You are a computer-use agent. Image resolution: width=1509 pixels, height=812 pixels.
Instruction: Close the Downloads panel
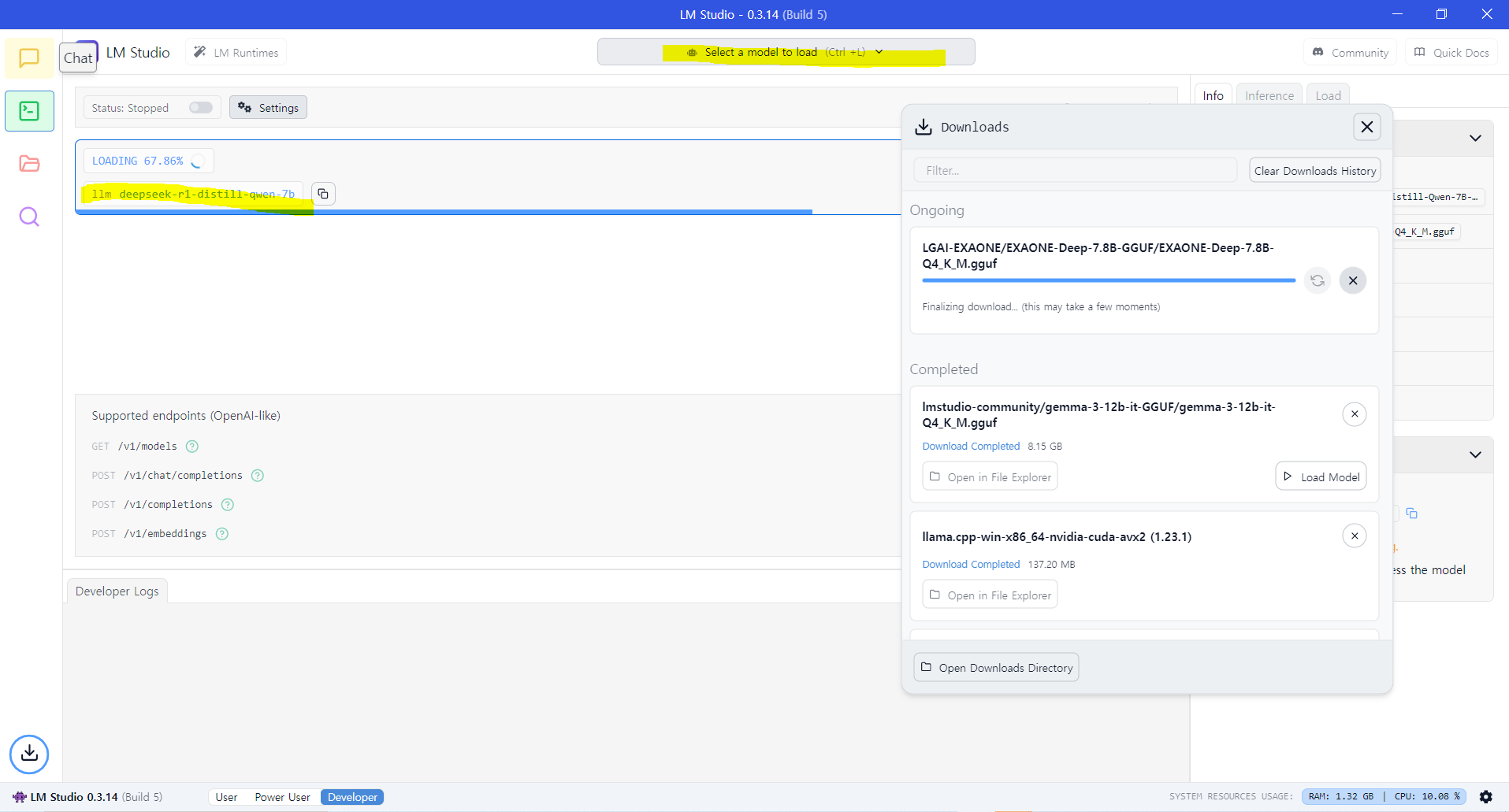pos(1367,127)
